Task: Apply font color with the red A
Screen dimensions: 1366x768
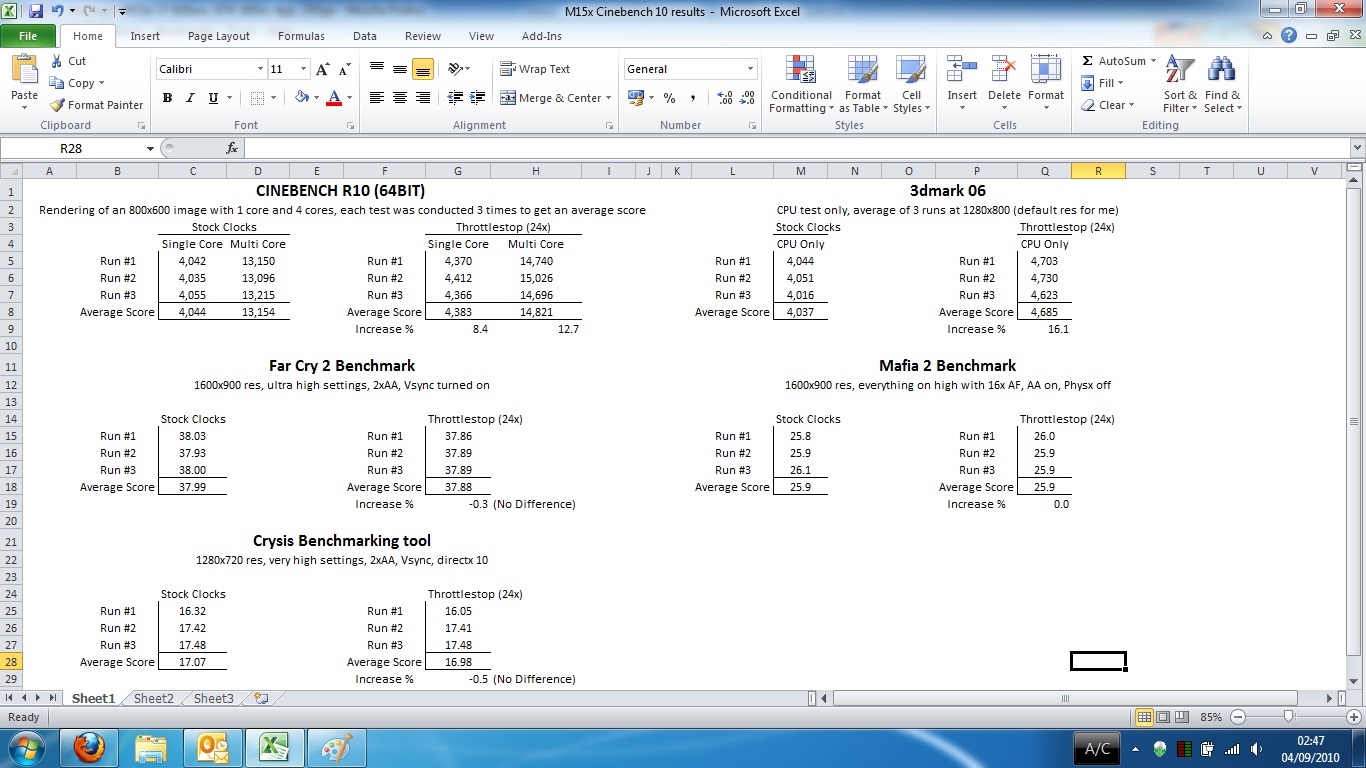Action: point(334,98)
